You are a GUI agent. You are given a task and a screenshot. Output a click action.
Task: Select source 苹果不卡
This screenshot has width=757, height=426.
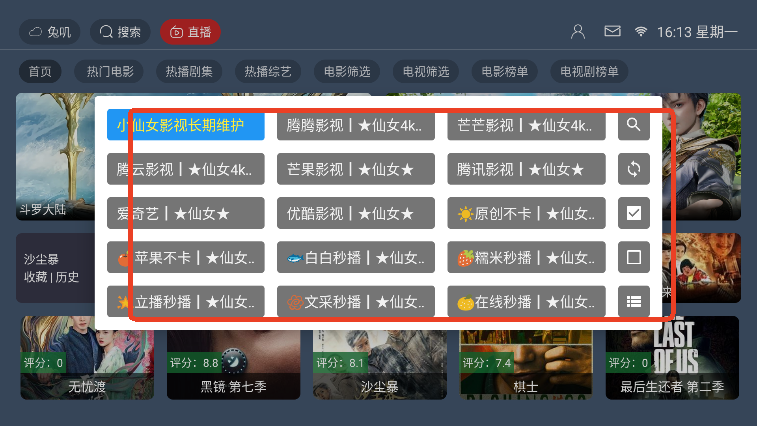(185, 257)
